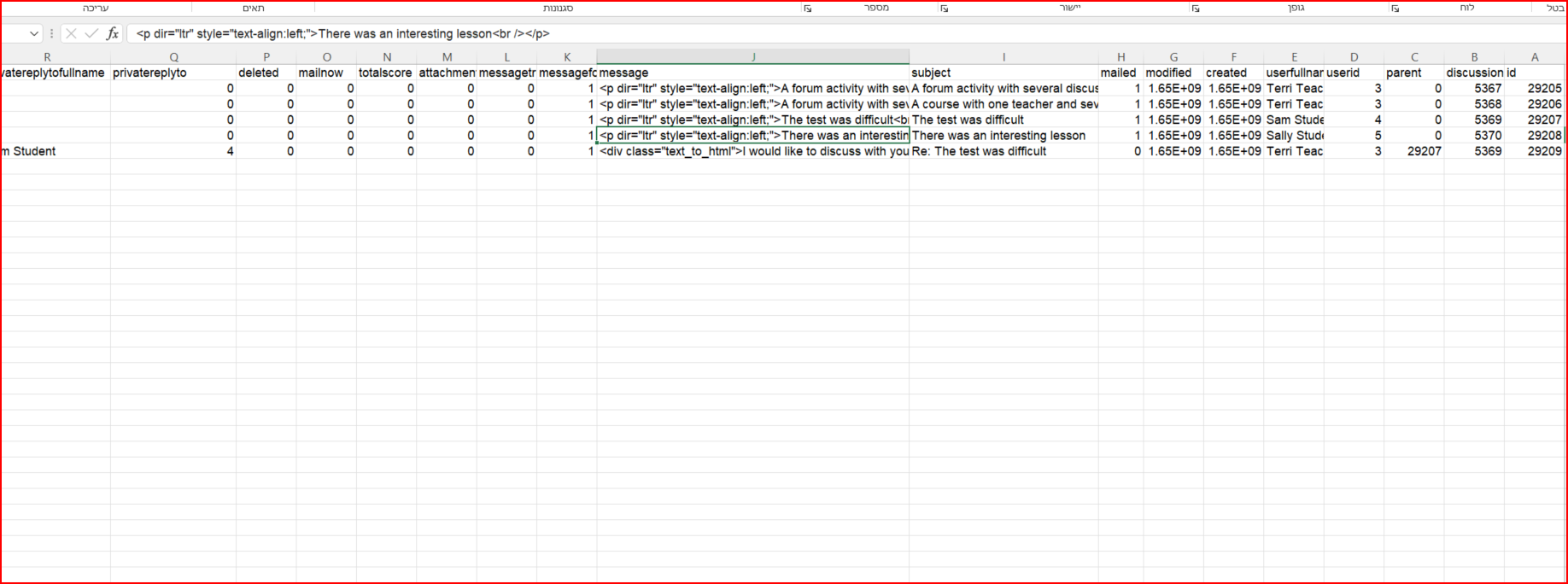Select the id cell 29209
This screenshot has width=1568, height=584.
pos(1534,151)
